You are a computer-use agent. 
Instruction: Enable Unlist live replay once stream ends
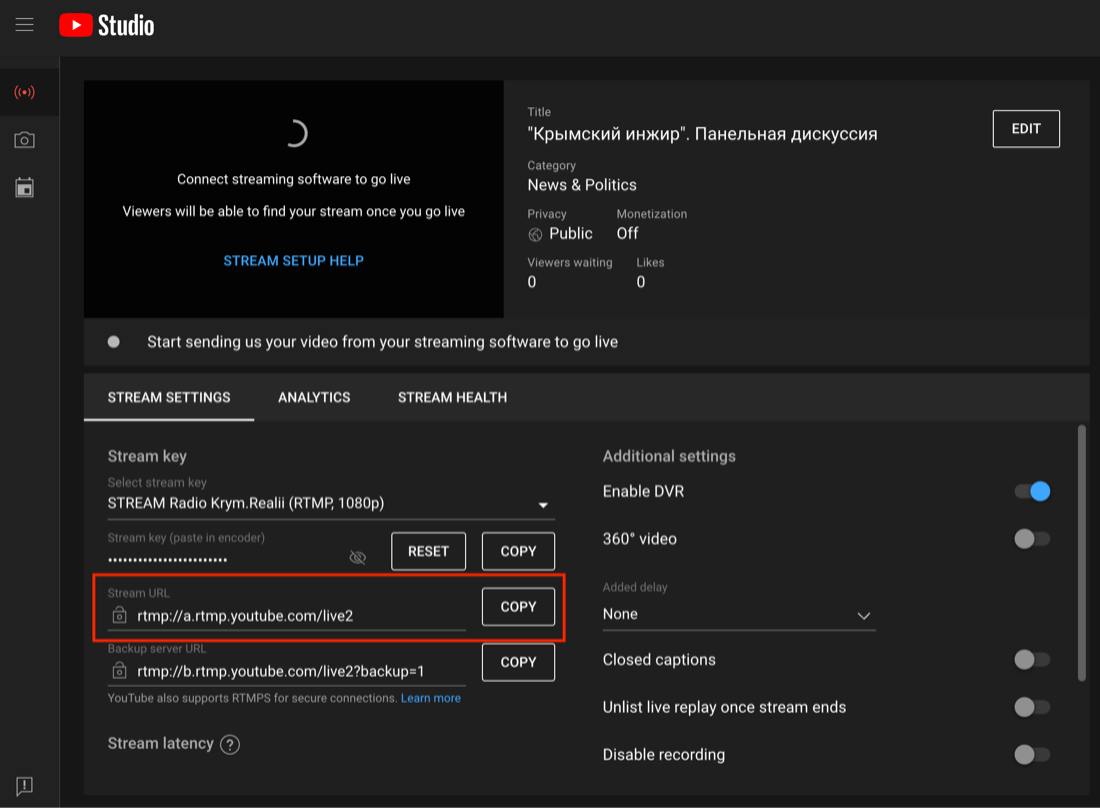click(x=1032, y=707)
